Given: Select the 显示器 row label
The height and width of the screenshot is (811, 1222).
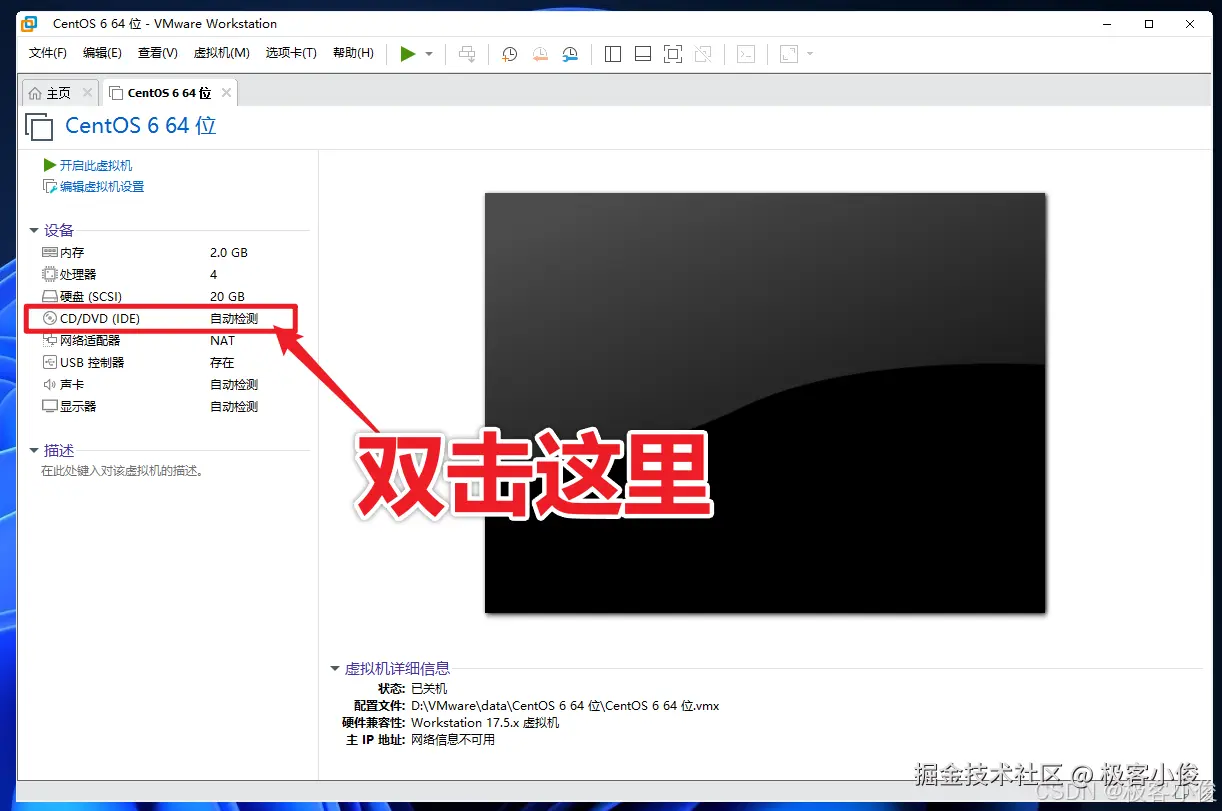Looking at the screenshot, I should click(x=78, y=407).
